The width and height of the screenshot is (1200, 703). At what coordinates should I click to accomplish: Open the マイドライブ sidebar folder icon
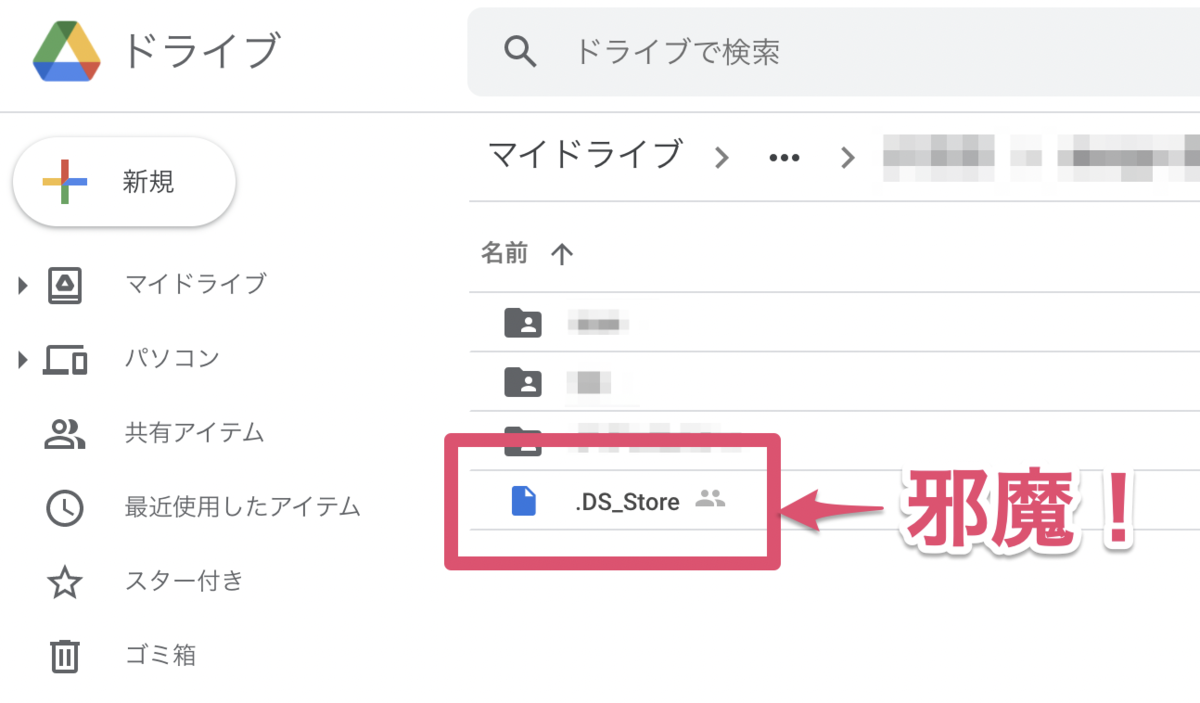[x=64, y=284]
